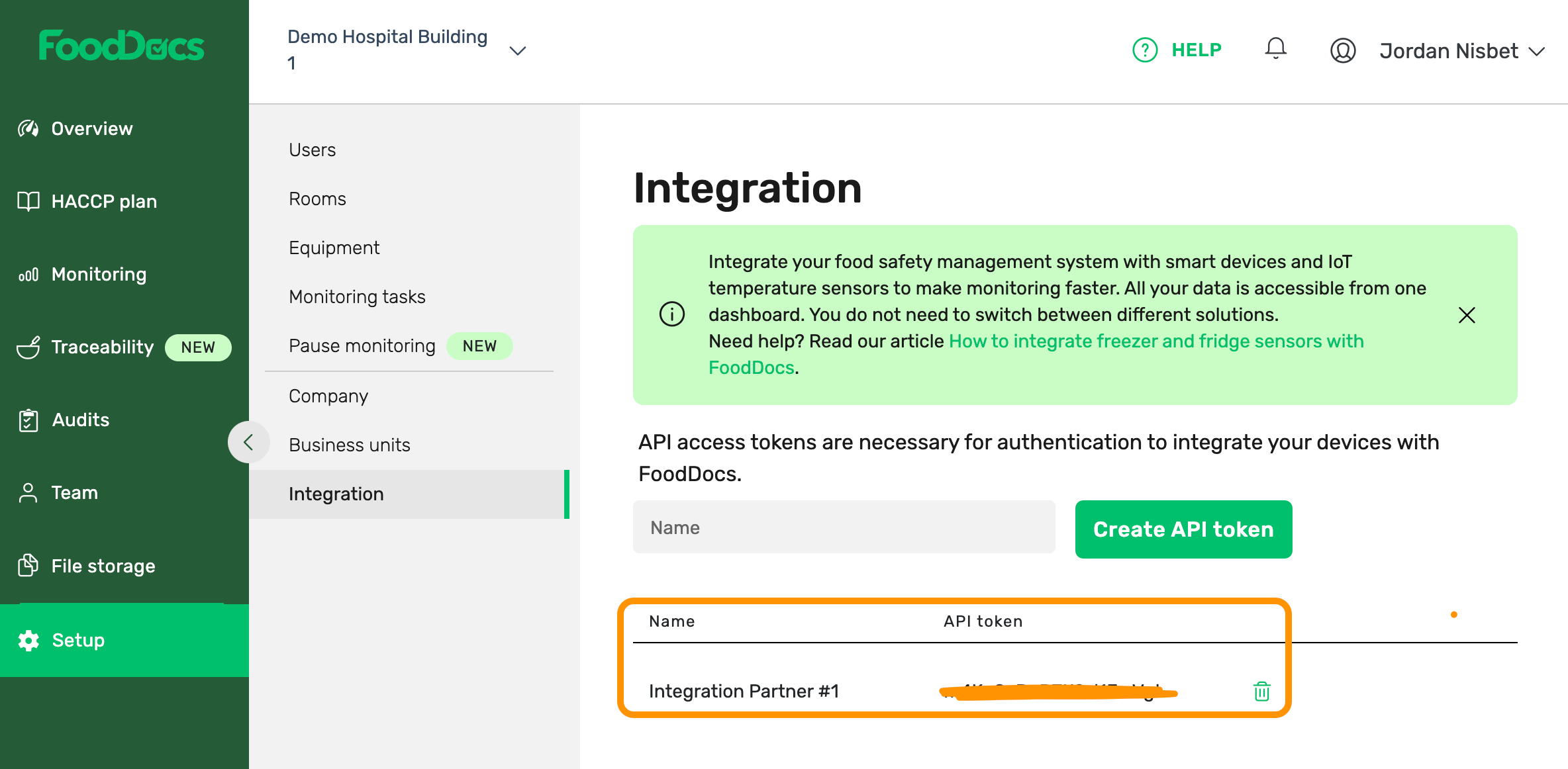
Task: Click the FoodDocs logo
Action: pos(122,46)
